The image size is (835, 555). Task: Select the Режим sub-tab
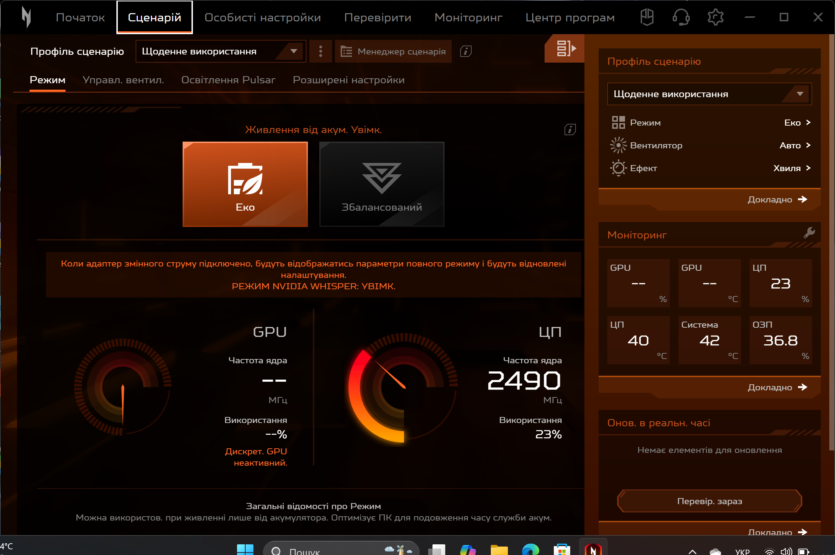pos(47,80)
